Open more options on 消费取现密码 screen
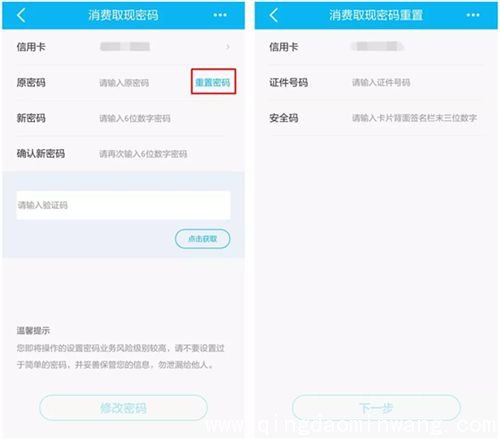The height and width of the screenshot is (440, 500). click(220, 15)
